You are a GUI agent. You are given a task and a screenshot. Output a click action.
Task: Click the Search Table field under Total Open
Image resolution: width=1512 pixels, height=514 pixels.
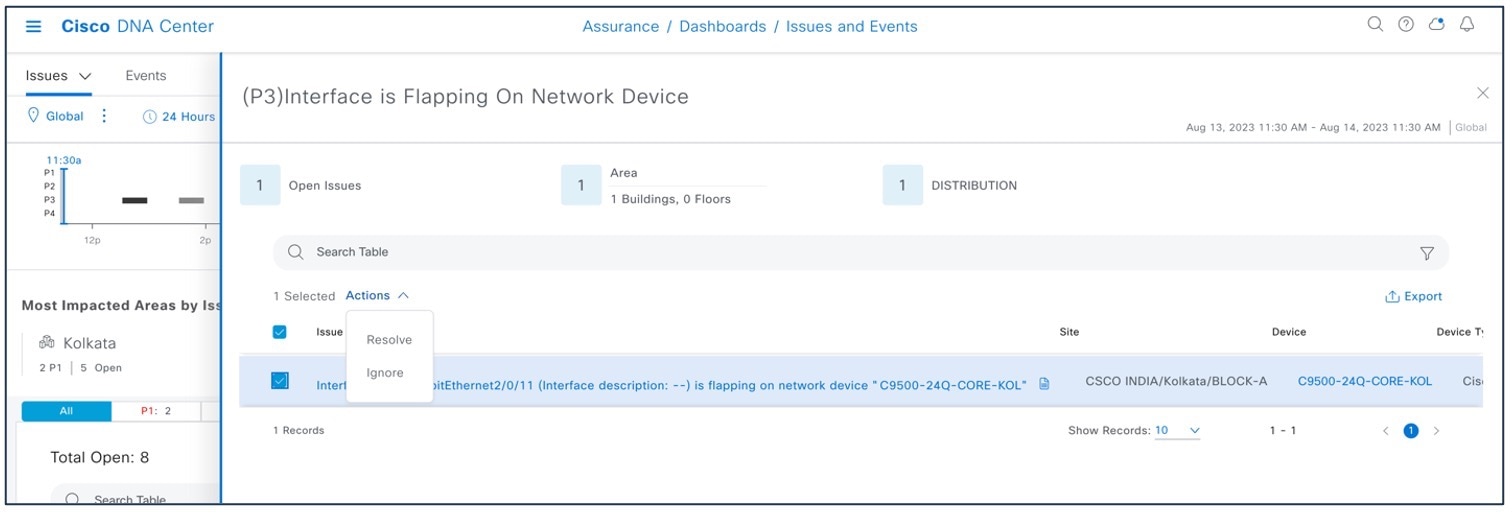point(135,498)
